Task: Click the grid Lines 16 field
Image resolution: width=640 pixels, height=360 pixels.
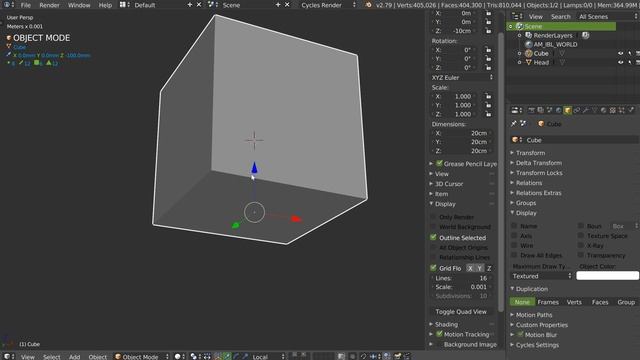Action: pyautogui.click(x=461, y=278)
